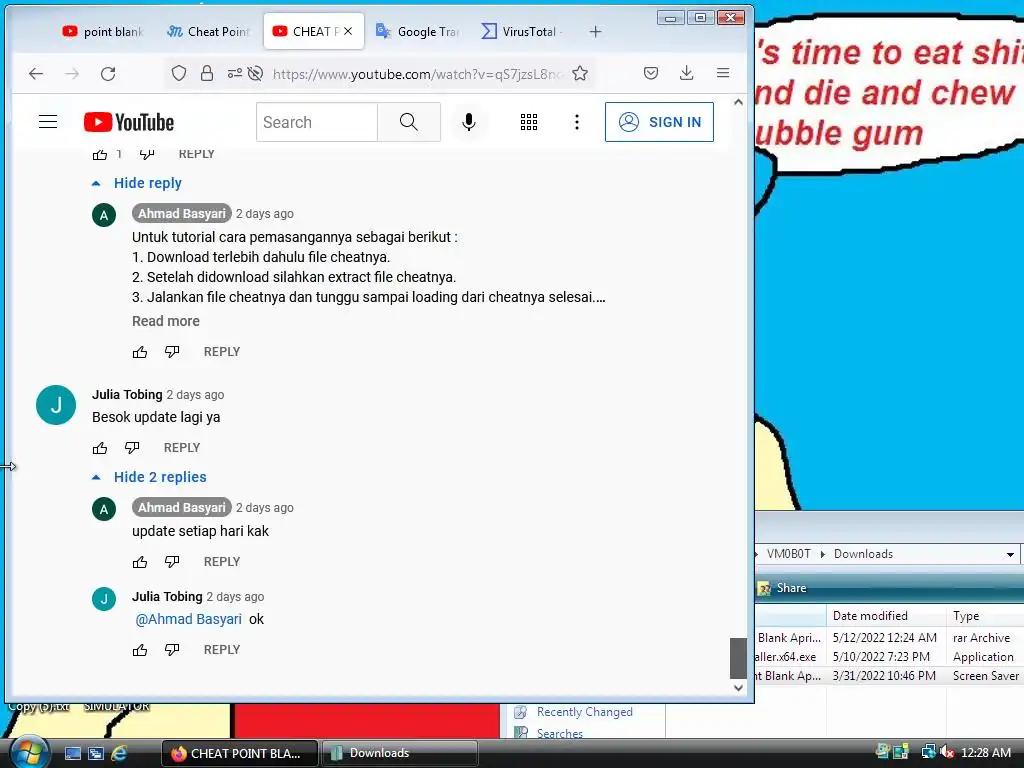The width and height of the screenshot is (1024, 768).
Task: Go back with the browser back arrow
Action: coord(36,74)
